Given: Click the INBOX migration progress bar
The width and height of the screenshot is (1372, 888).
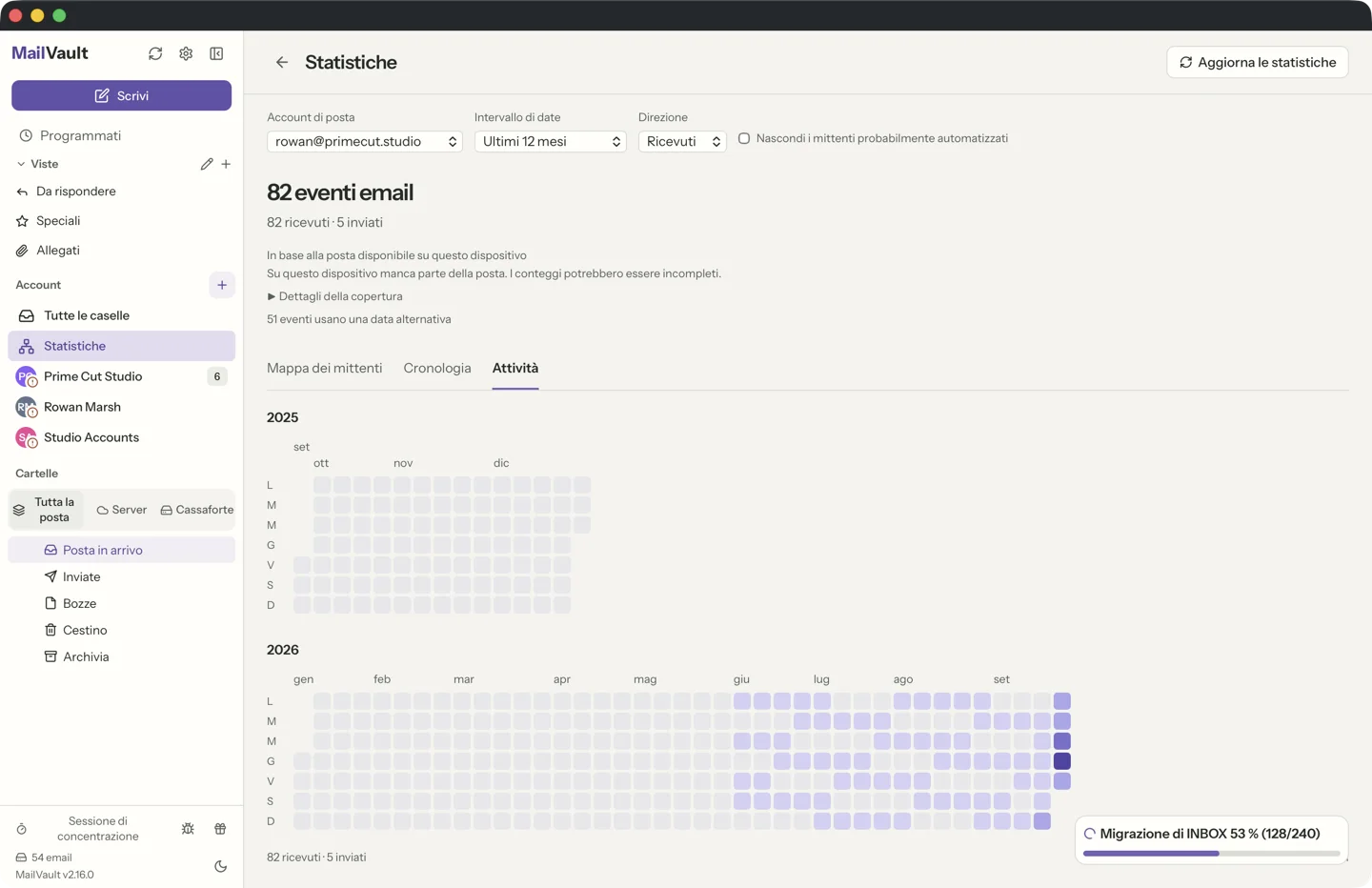Looking at the screenshot, I should pos(1212,854).
